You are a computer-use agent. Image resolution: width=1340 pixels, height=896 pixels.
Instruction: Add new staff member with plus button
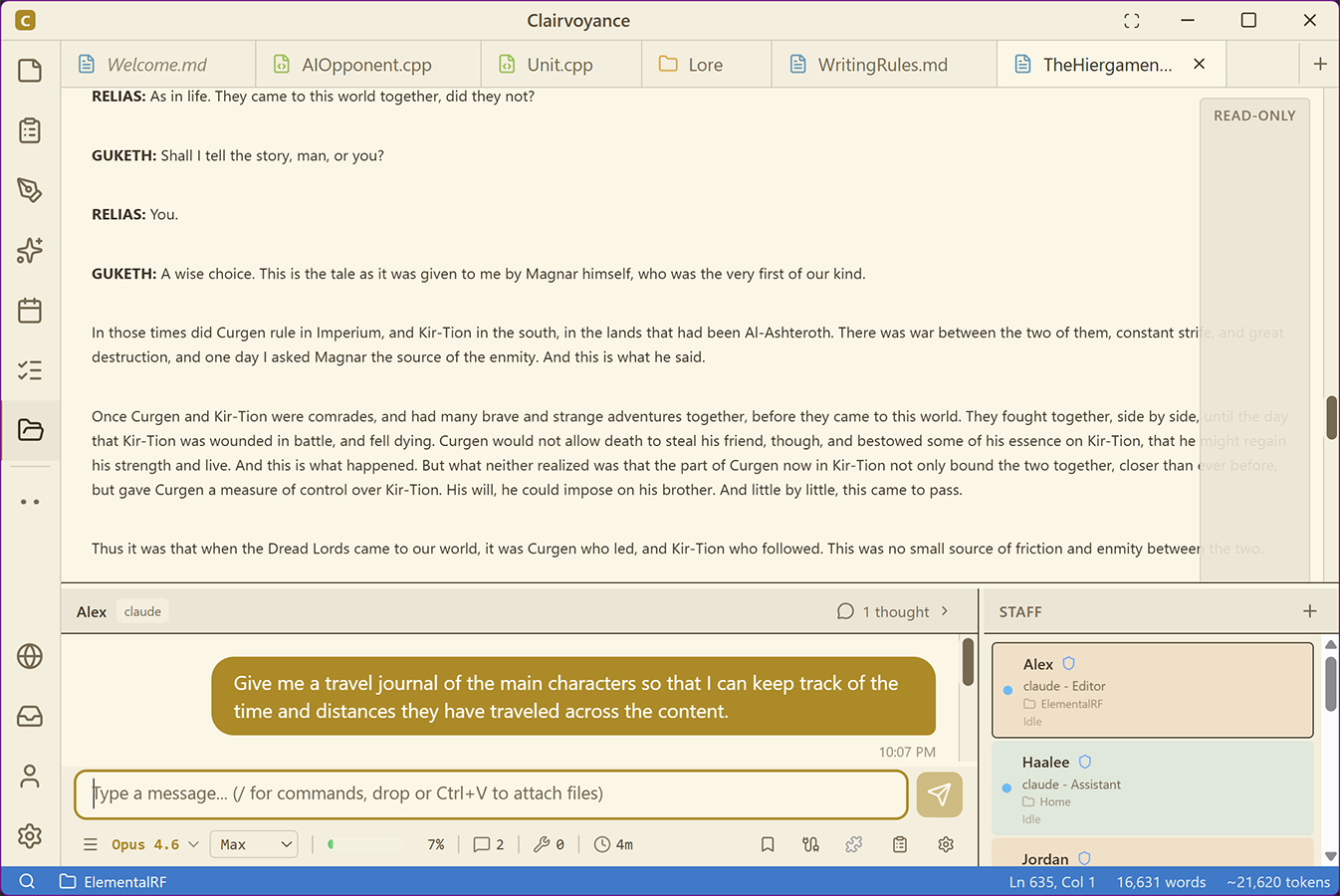(x=1310, y=611)
